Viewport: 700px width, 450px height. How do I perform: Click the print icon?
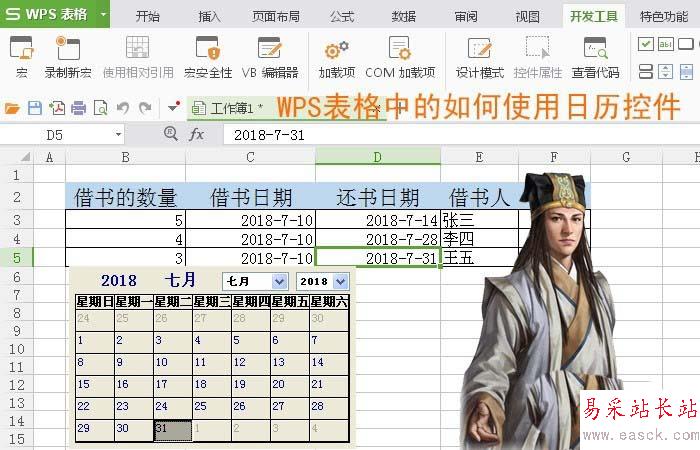click(x=78, y=108)
